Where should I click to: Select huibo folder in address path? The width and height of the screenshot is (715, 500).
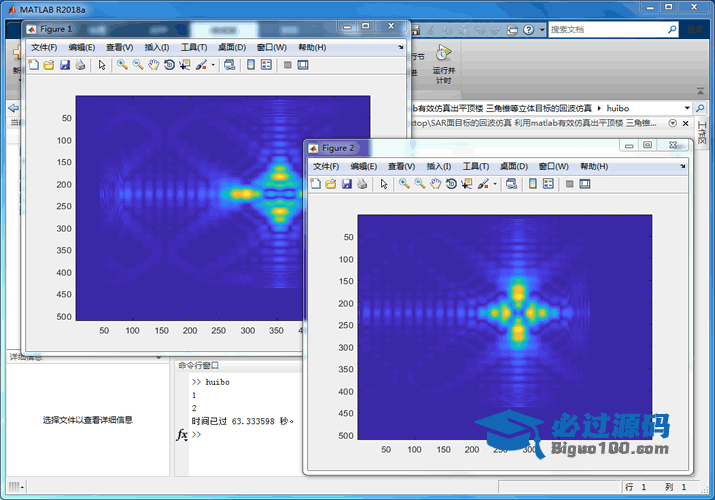(617, 108)
